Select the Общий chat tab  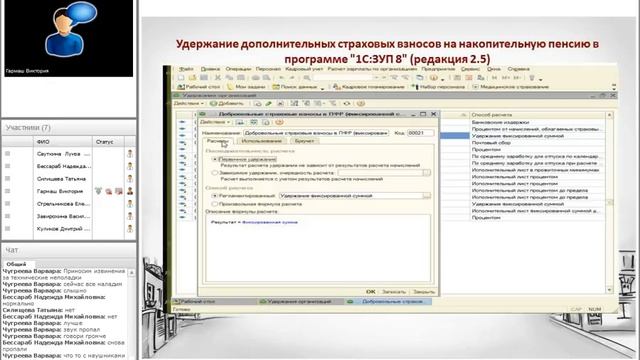click(16, 264)
